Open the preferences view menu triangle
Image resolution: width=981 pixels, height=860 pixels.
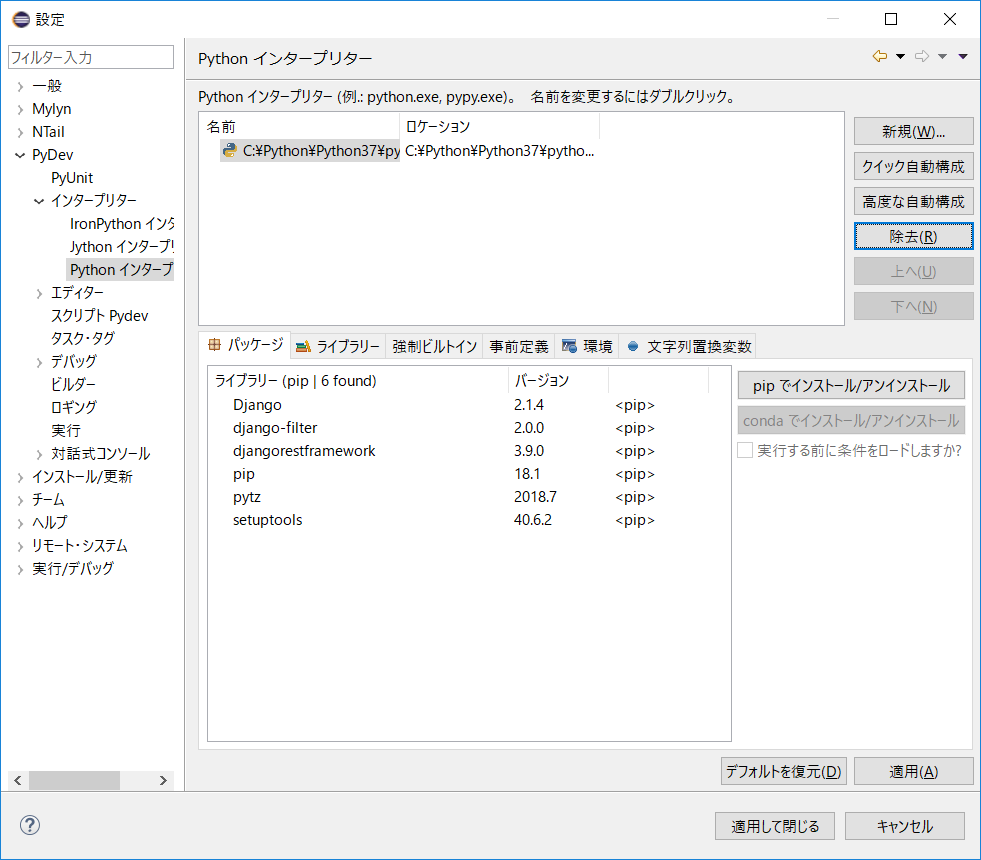point(963,57)
